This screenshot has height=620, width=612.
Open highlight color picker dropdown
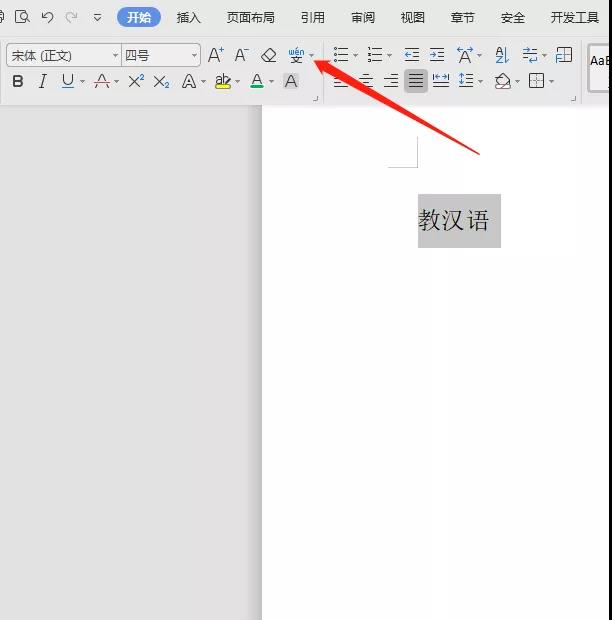[x=238, y=81]
